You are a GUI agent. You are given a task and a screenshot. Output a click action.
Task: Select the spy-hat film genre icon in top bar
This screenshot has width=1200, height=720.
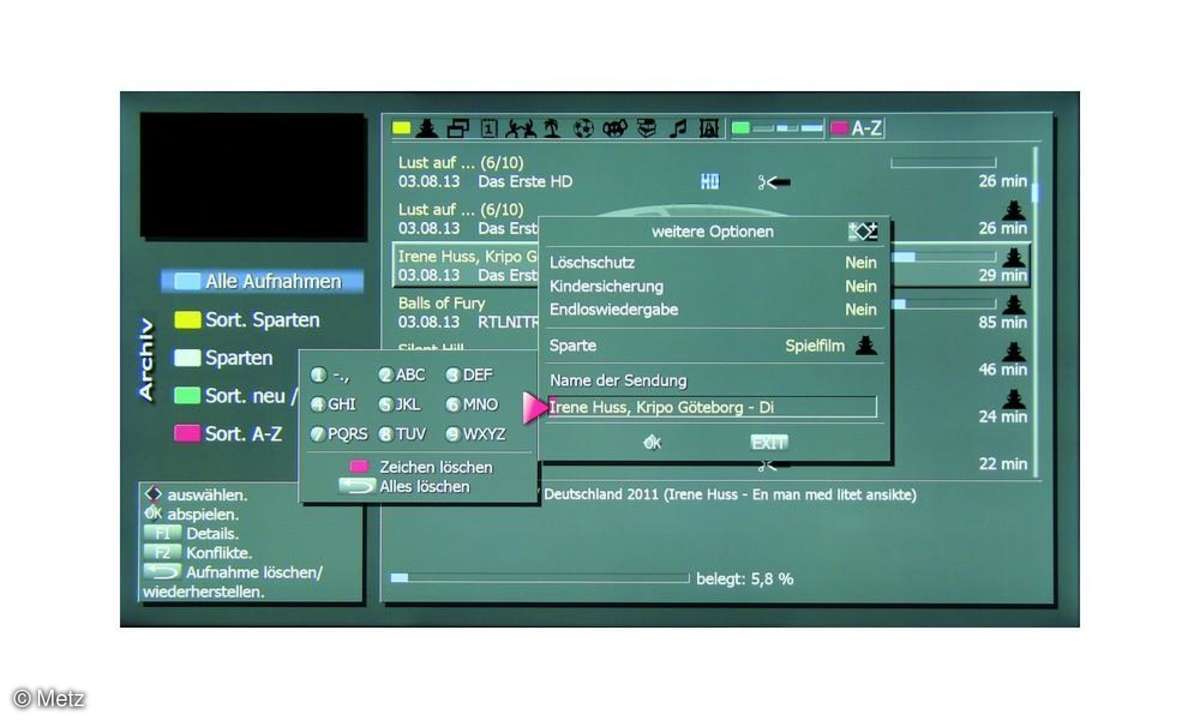pos(427,128)
